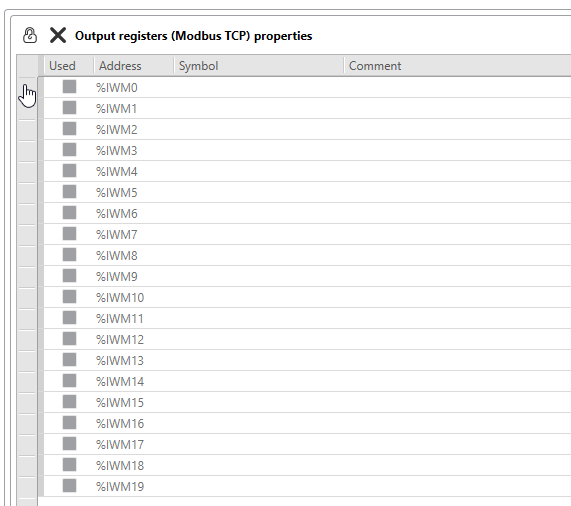Select the %IWM7 address cell
571x506 pixels.
134,234
